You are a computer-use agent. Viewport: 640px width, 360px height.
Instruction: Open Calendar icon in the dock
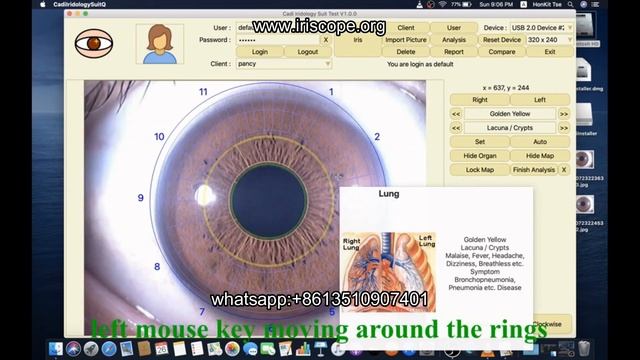pyautogui.click(x=162, y=349)
